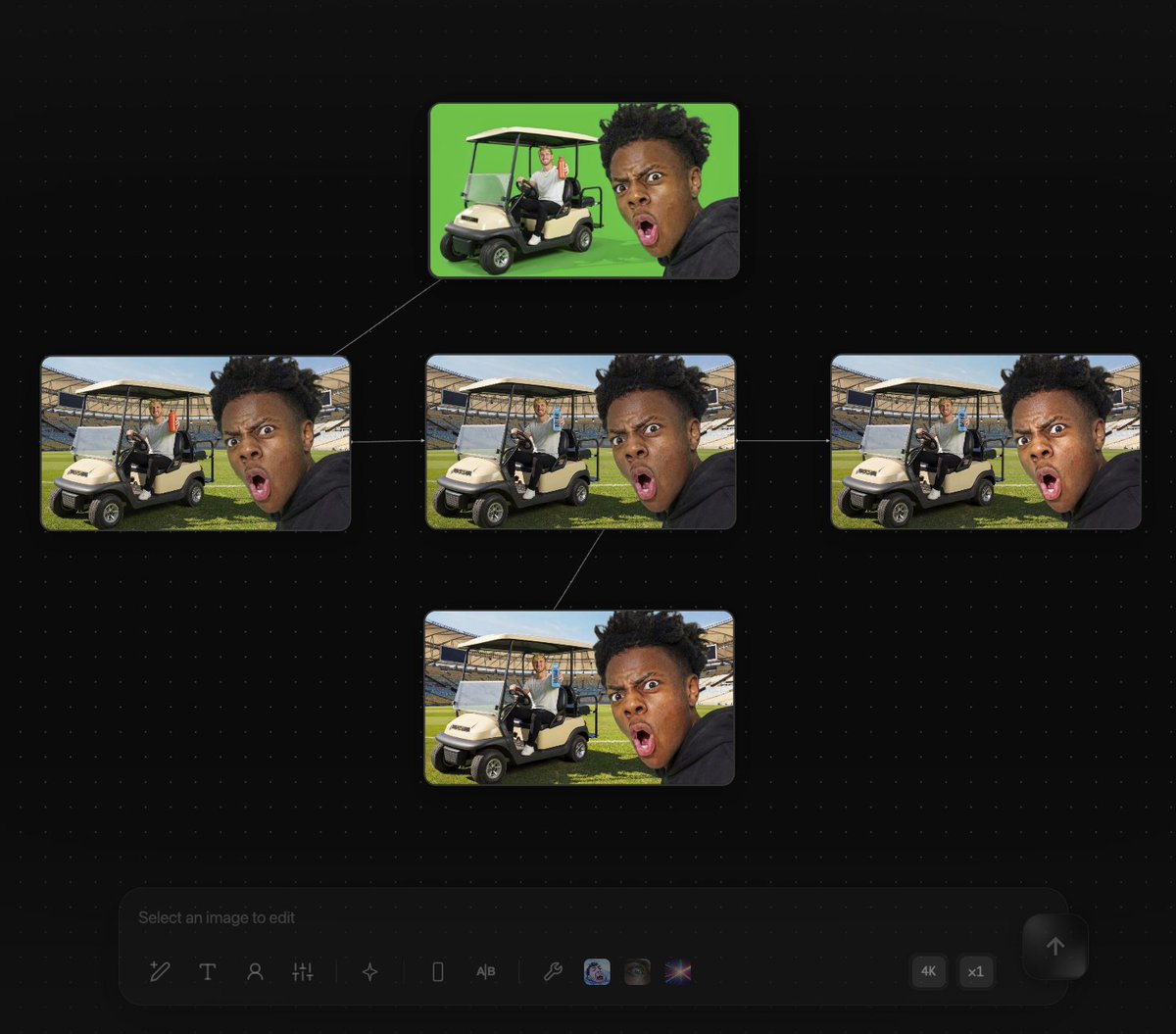
Task: Open the person/character tool
Action: click(255, 971)
